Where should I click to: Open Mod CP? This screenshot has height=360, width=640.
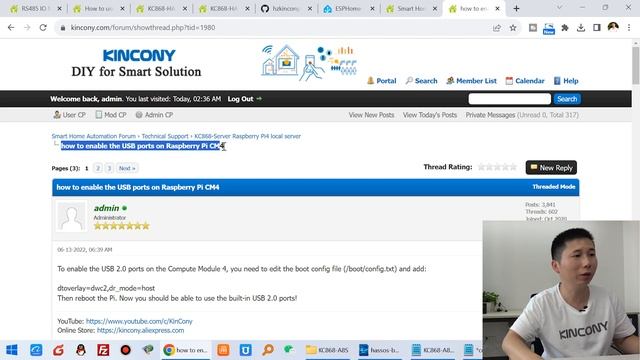[x=111, y=115]
